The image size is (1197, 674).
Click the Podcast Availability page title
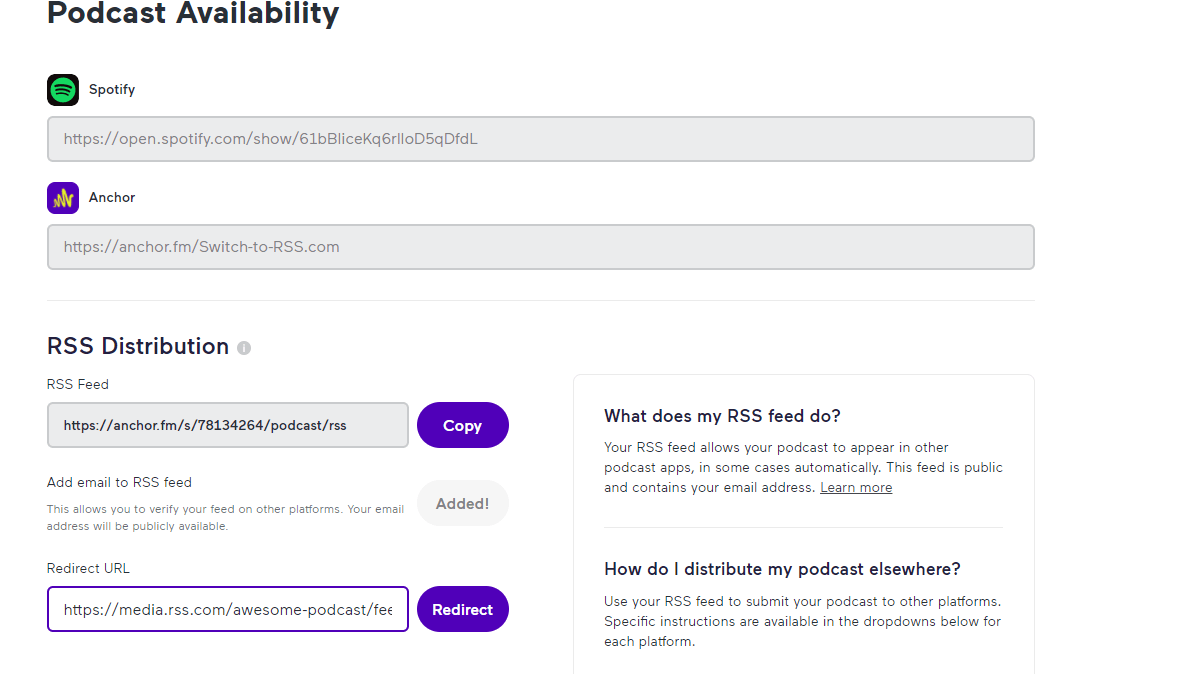tap(193, 14)
